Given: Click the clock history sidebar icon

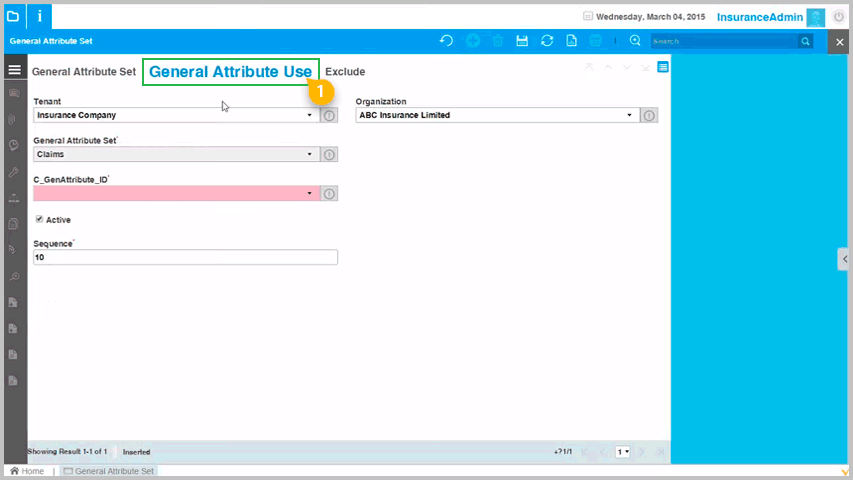Looking at the screenshot, I should [14, 145].
